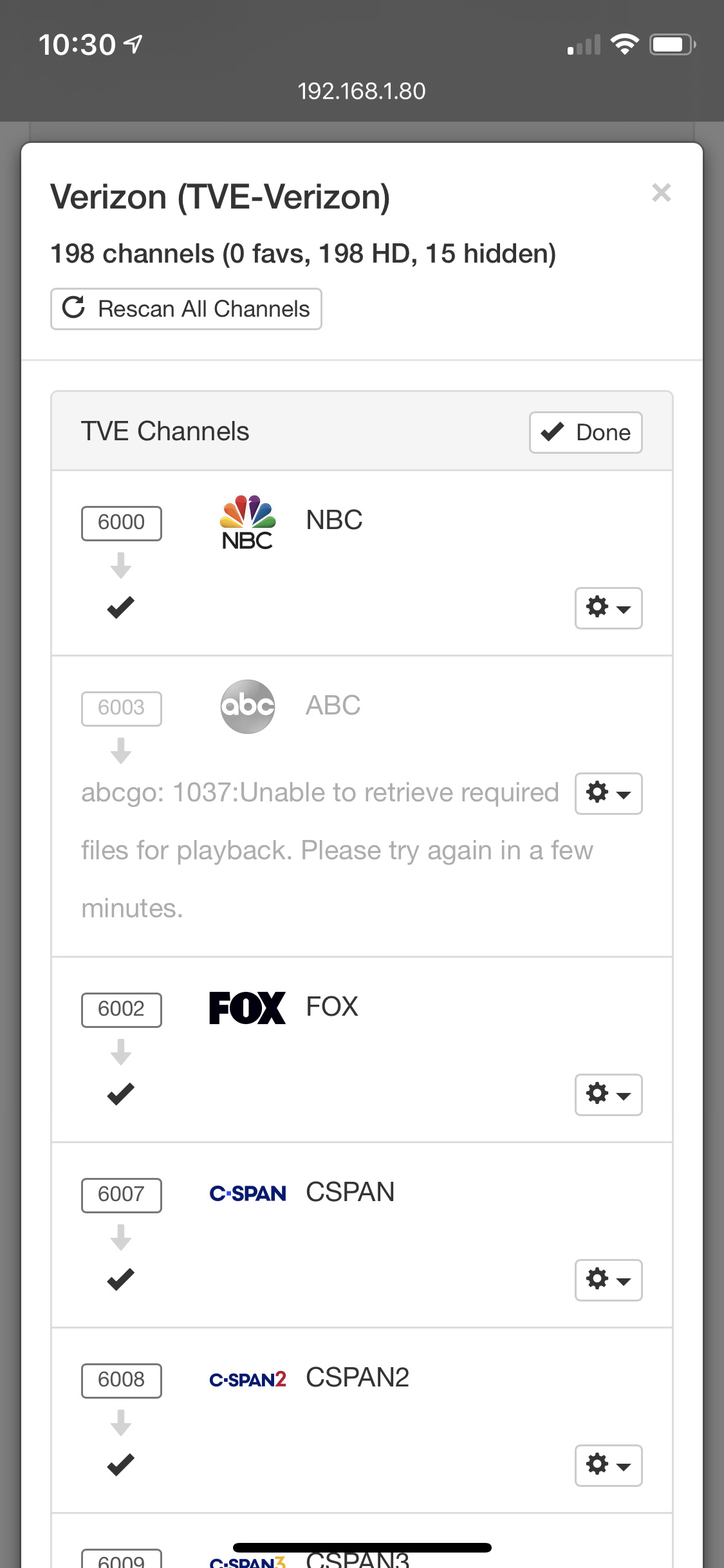Click the FOX channel logo

coord(248,1008)
